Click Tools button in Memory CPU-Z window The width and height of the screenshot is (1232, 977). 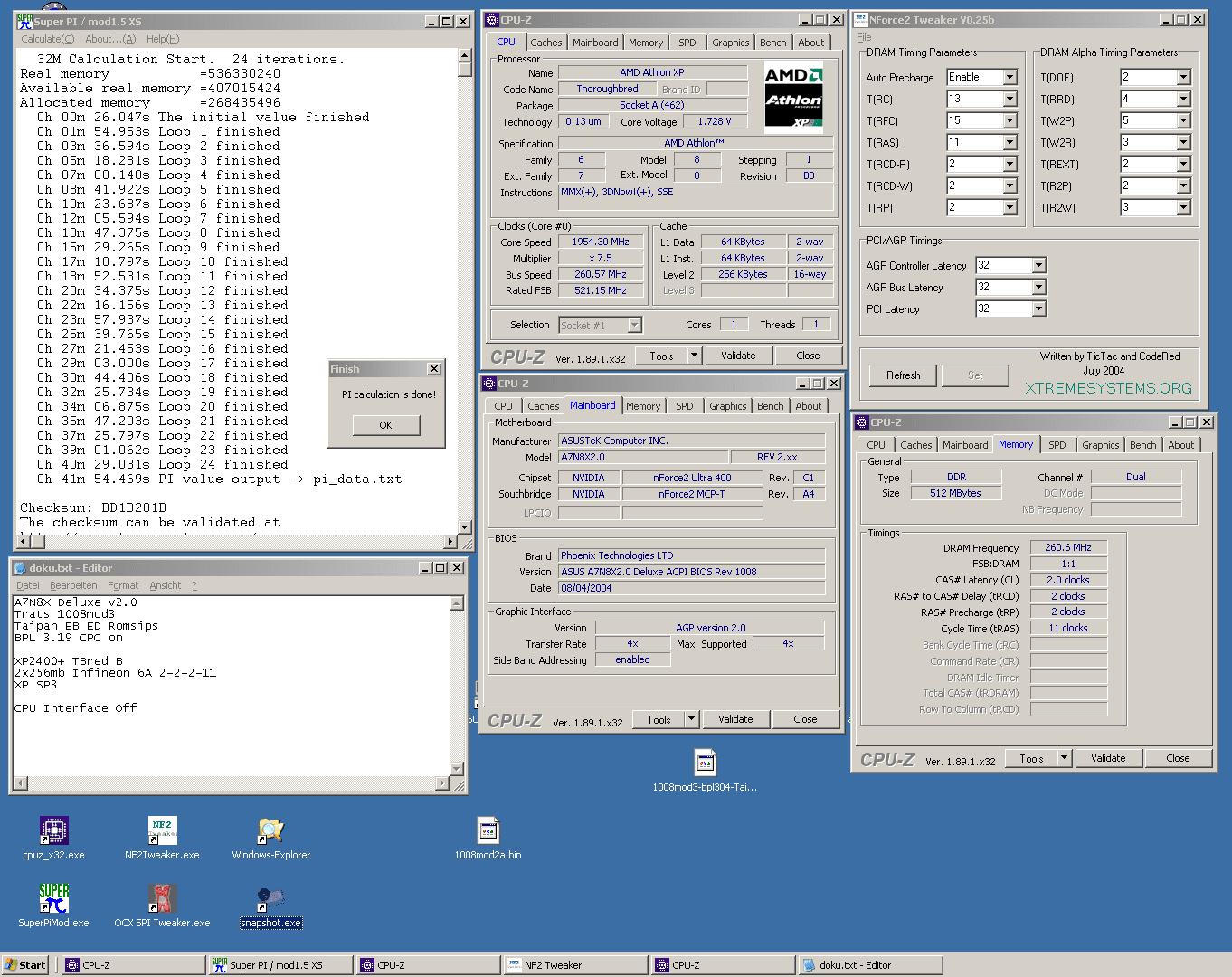(1032, 758)
